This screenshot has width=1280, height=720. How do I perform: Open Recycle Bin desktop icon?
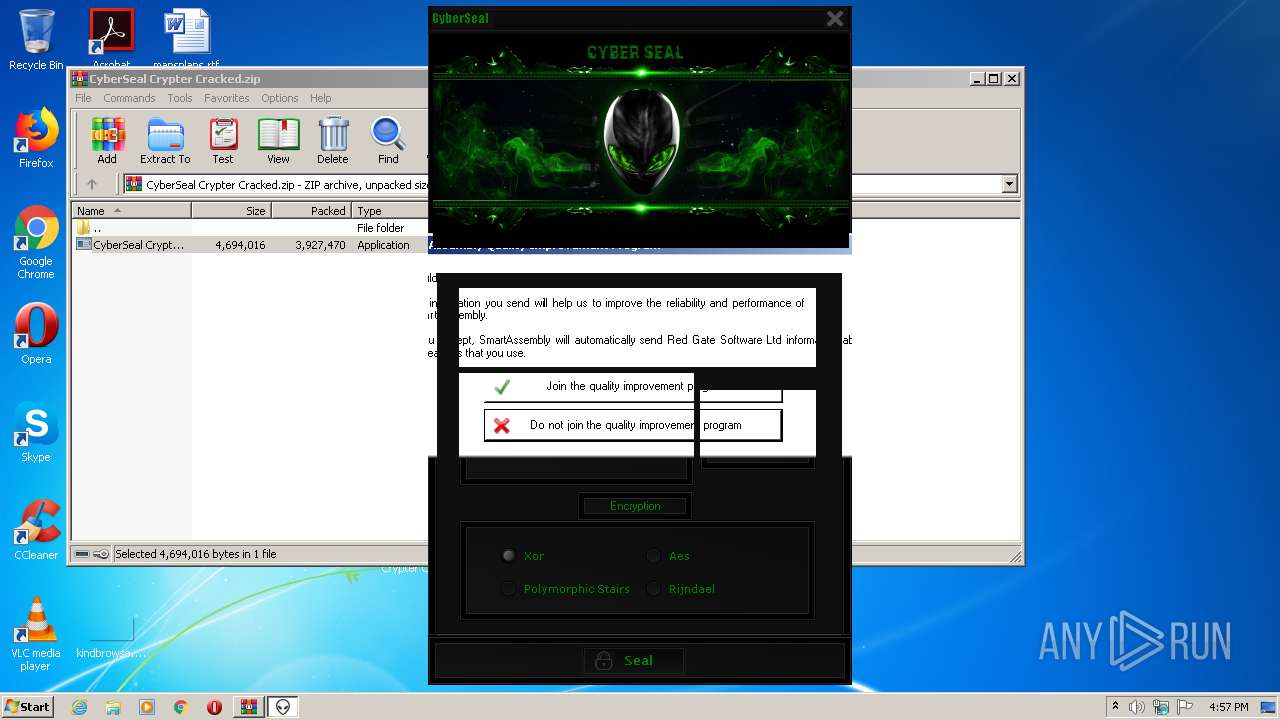click(36, 40)
